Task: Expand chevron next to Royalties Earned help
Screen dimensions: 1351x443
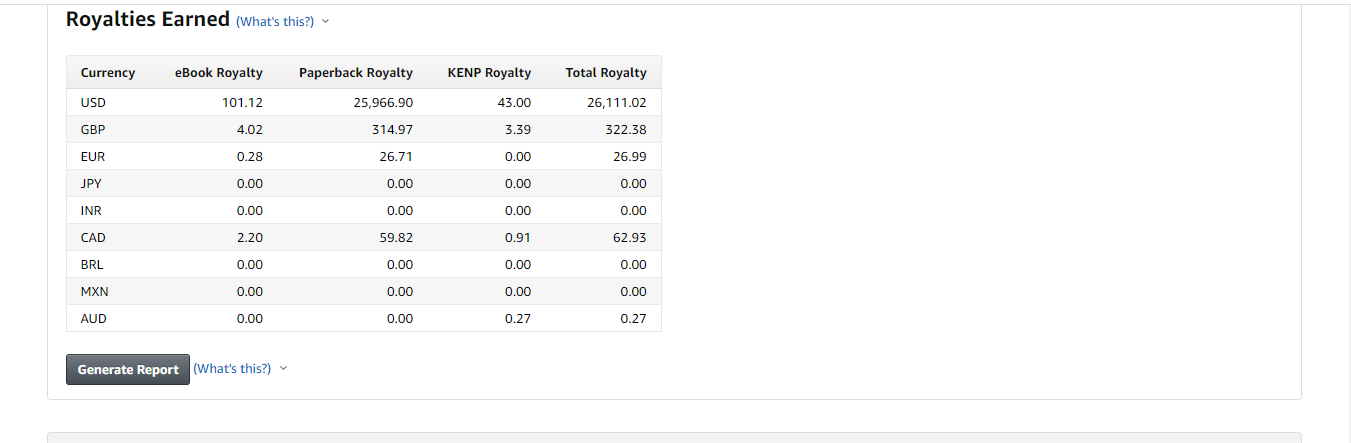Action: point(325,21)
